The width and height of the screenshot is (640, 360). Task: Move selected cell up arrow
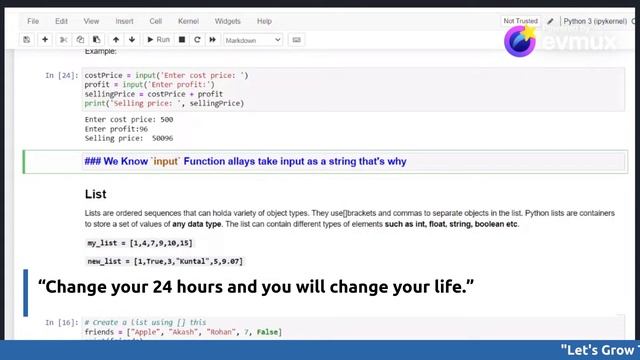click(116, 40)
